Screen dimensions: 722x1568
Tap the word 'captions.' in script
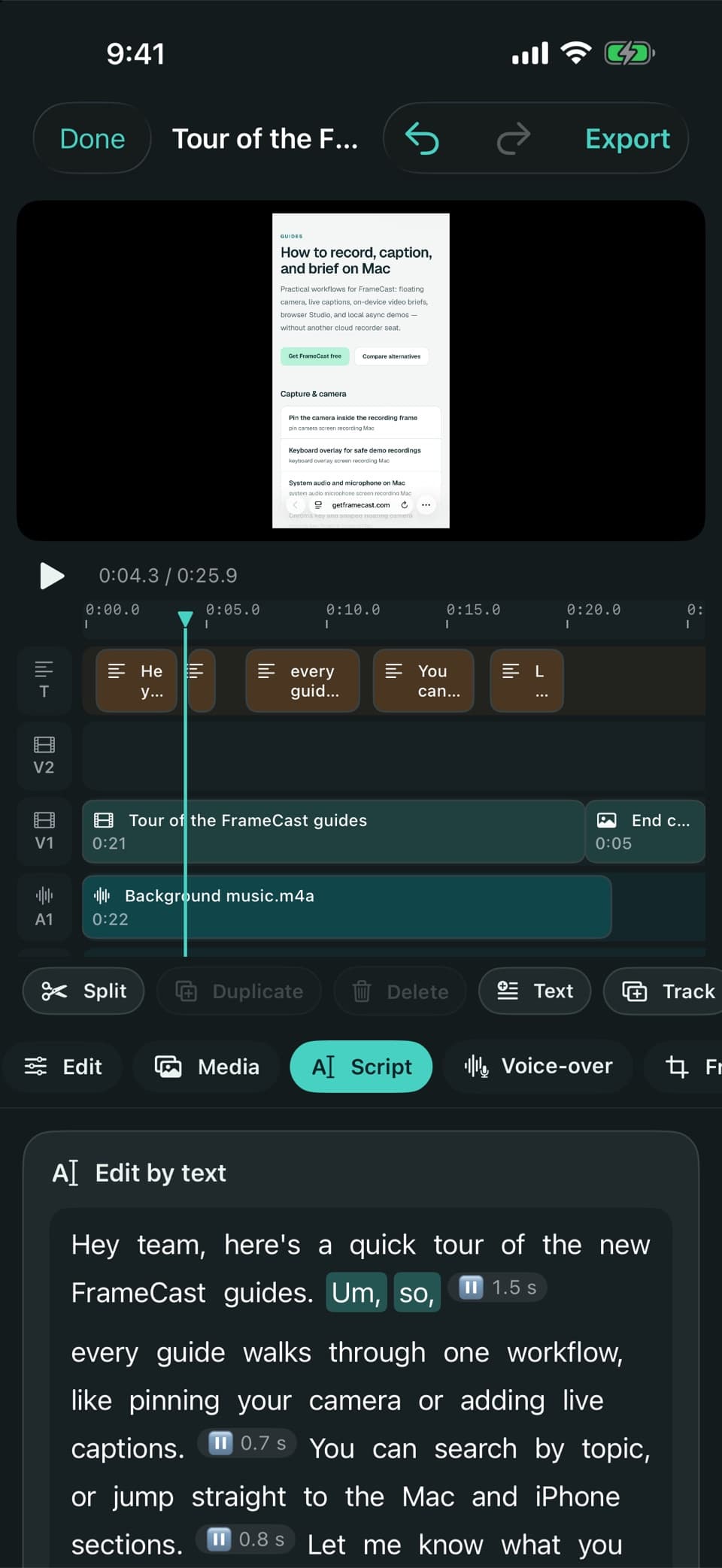pos(128,1448)
